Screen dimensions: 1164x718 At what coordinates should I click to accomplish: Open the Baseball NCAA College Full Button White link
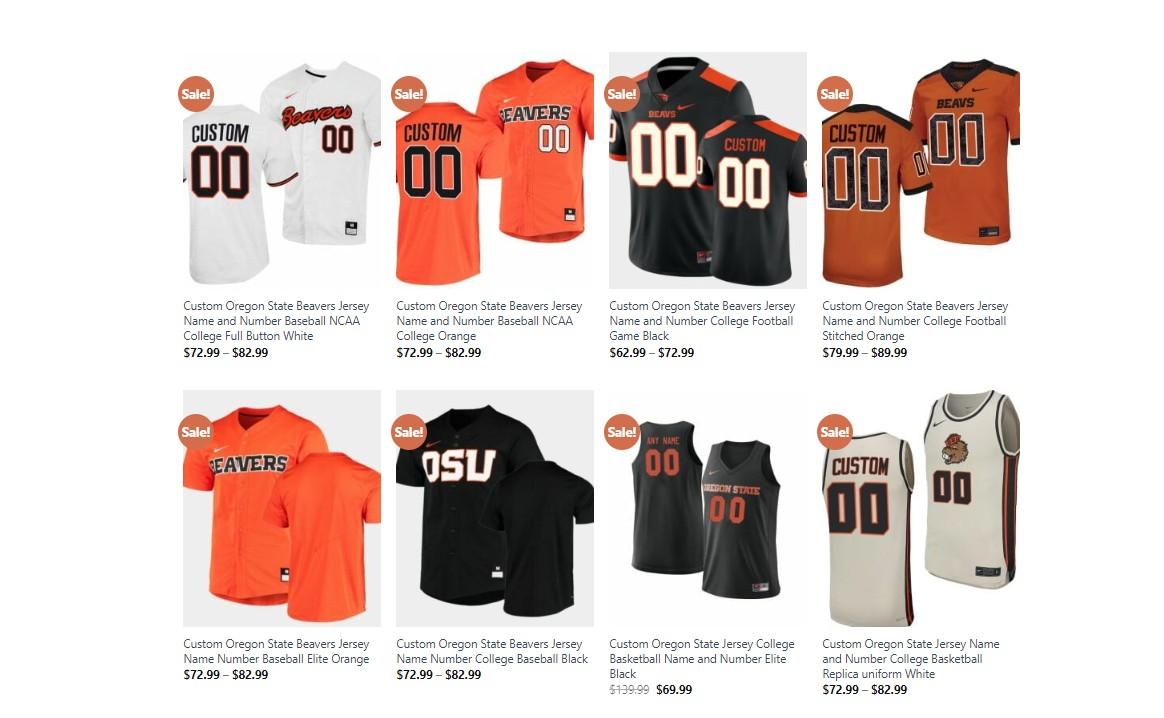[x=276, y=321]
